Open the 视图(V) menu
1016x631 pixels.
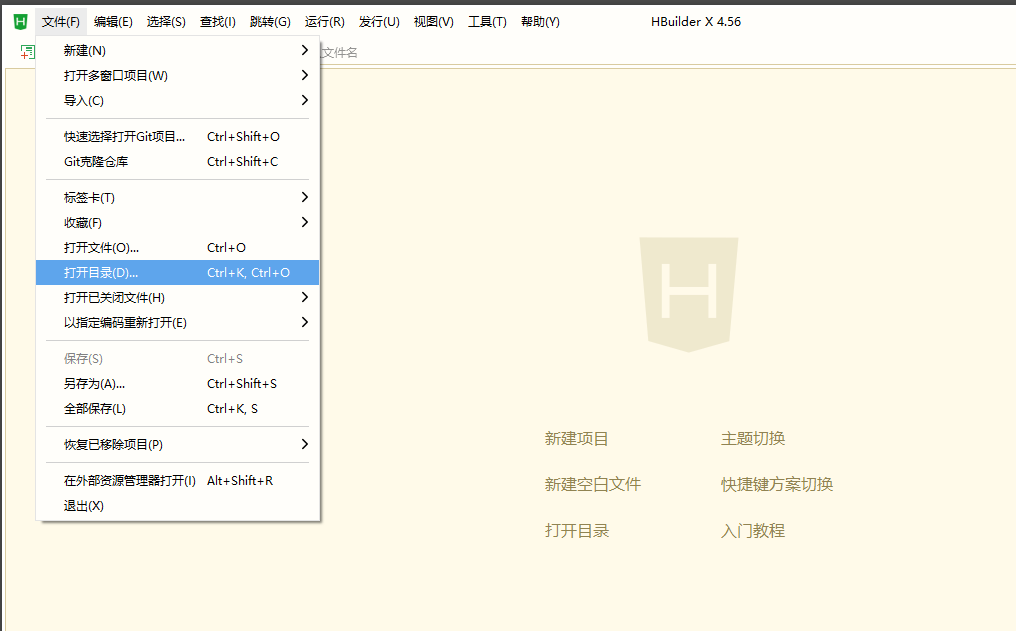[433, 21]
